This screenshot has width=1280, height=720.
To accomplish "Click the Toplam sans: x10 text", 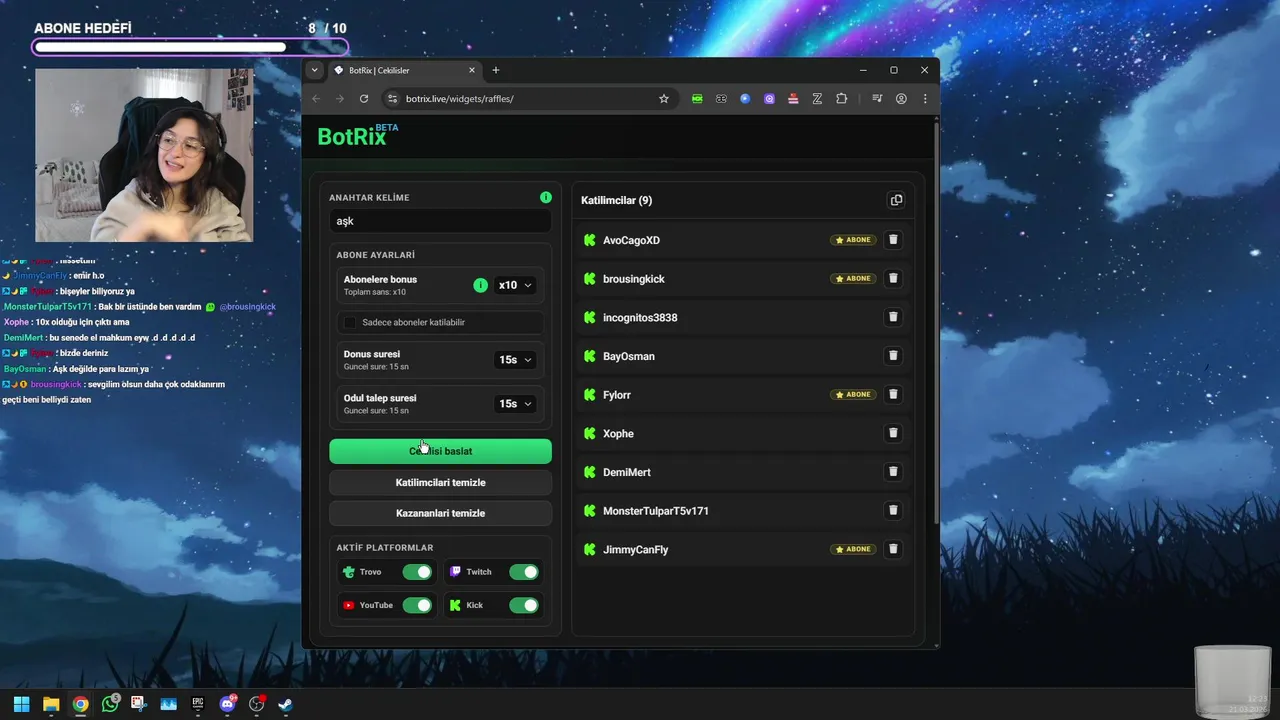I will pyautogui.click(x=375, y=292).
